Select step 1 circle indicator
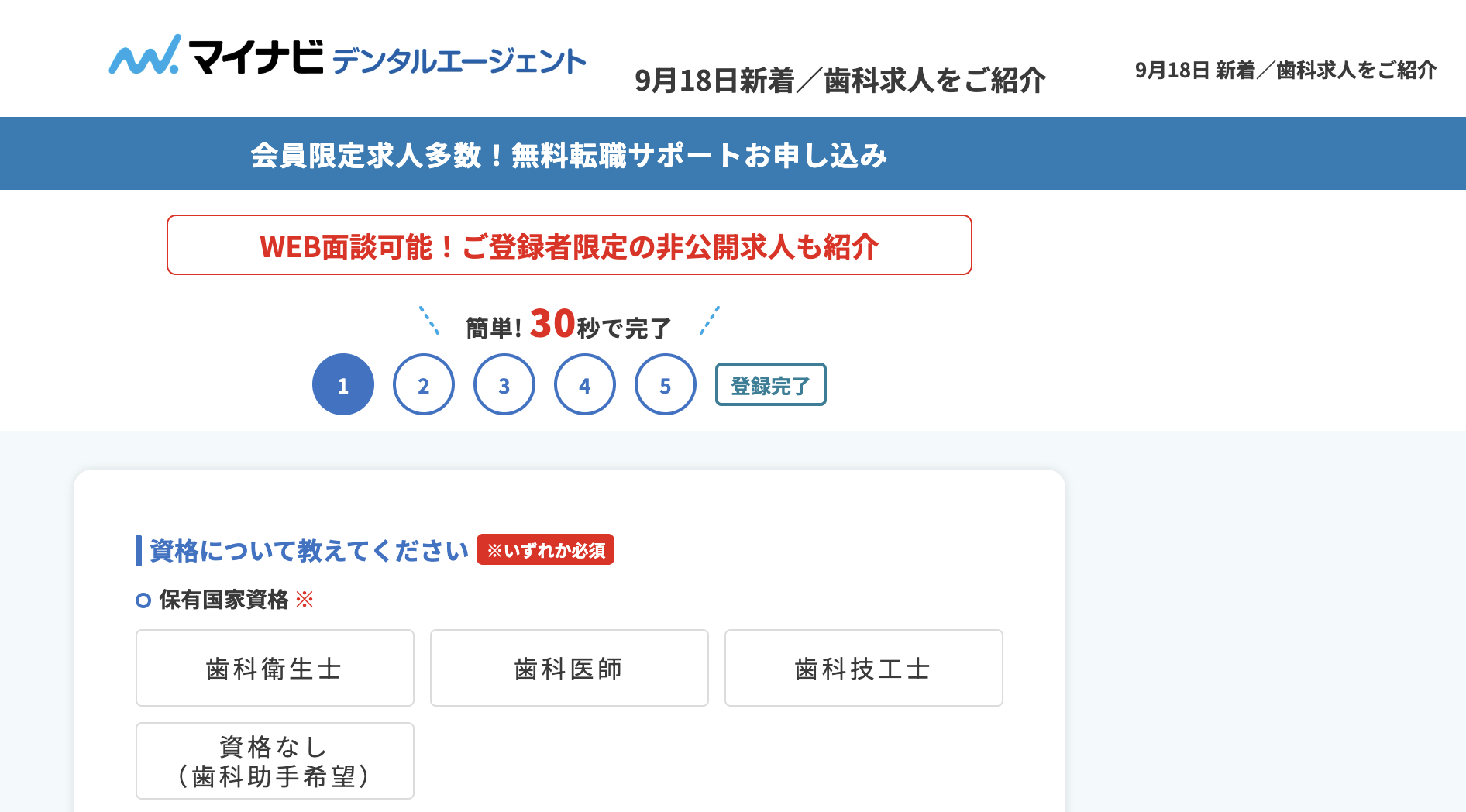 (343, 384)
